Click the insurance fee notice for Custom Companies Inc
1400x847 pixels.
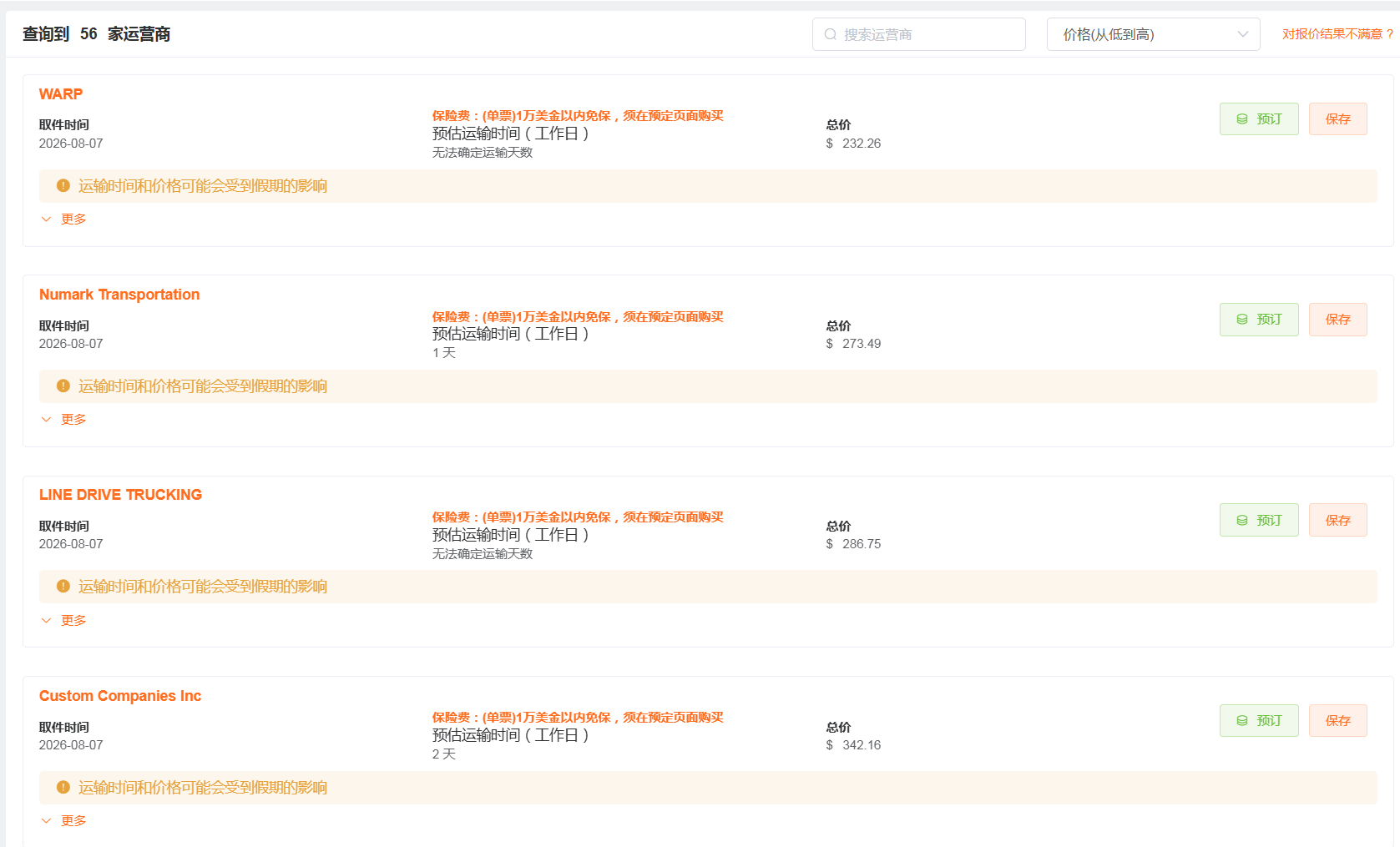578,718
